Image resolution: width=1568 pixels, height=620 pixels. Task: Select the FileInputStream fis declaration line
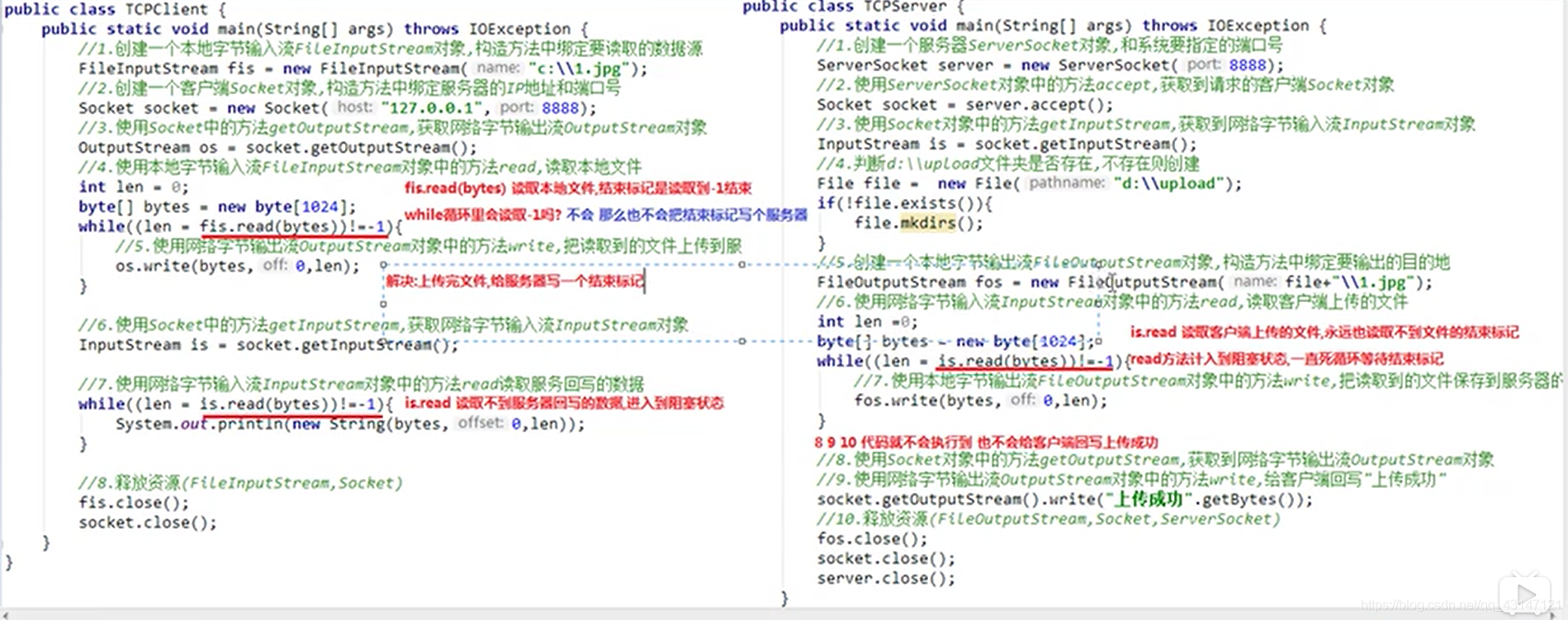363,69
